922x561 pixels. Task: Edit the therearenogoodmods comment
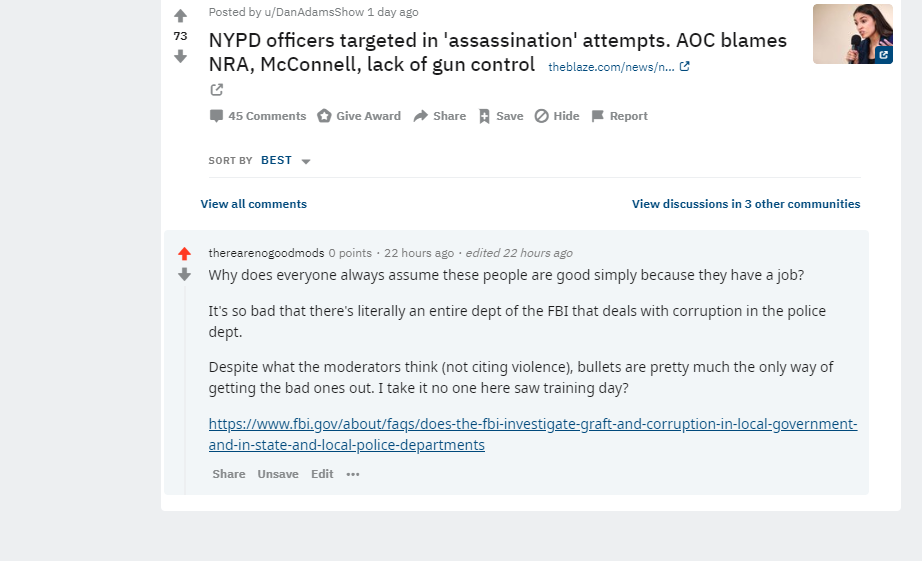322,474
